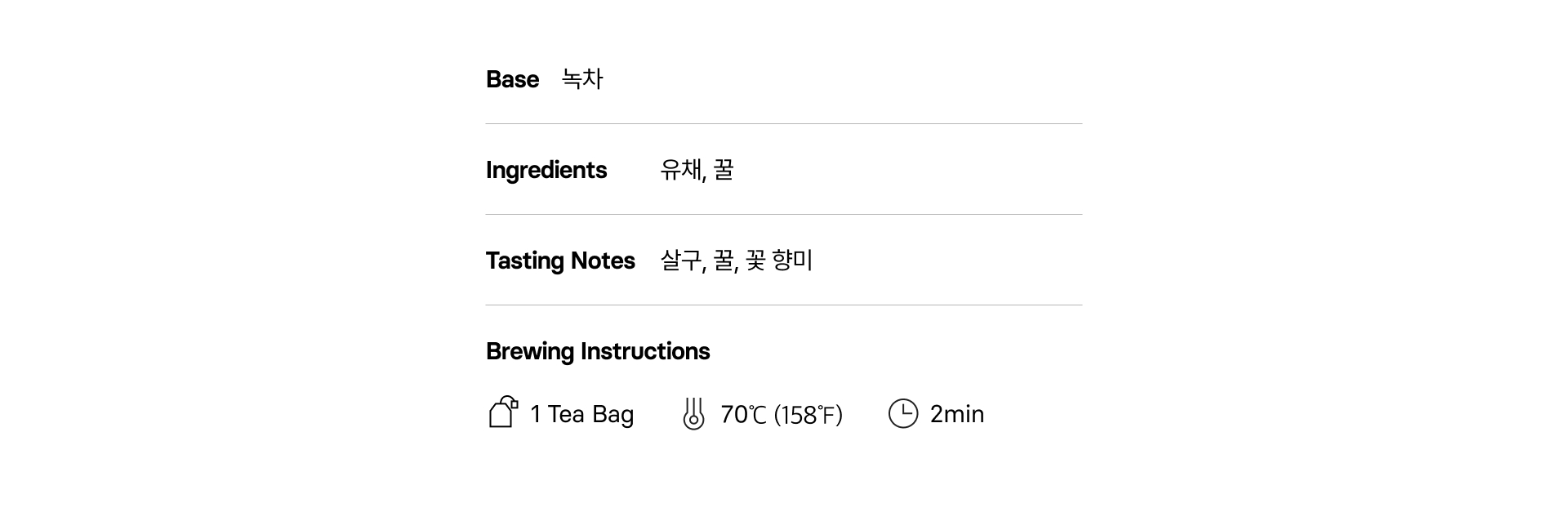Click the clock steeping time icon
This screenshot has height=530, width=1568.
[902, 413]
